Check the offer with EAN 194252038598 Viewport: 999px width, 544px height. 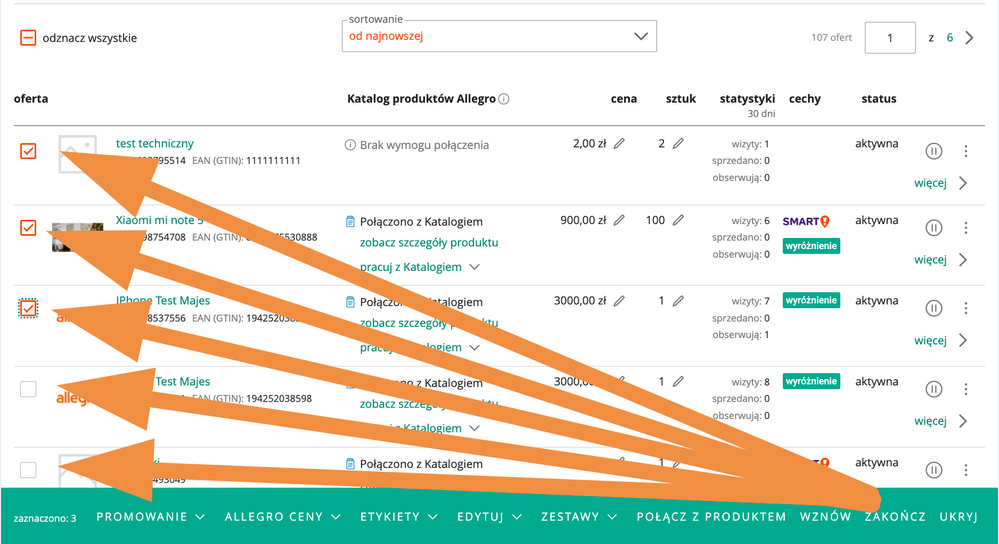[28, 389]
